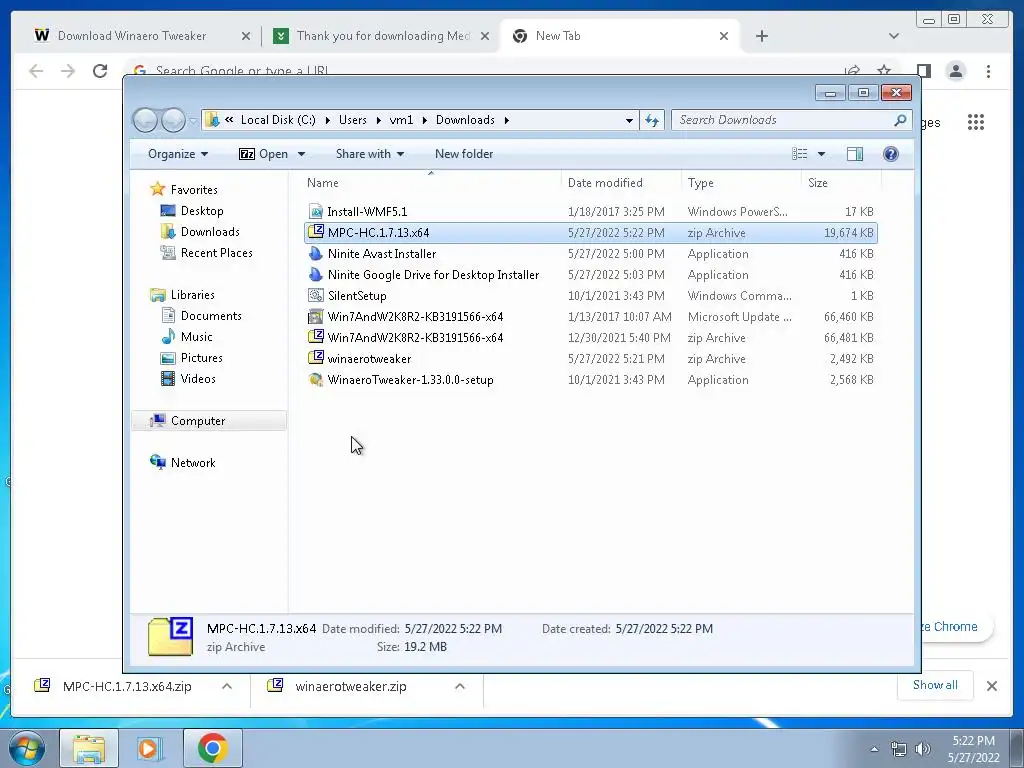Screen dimensions: 1024x768
Task: Expand winaerotweaker.zip download options arrow
Action: 460,686
